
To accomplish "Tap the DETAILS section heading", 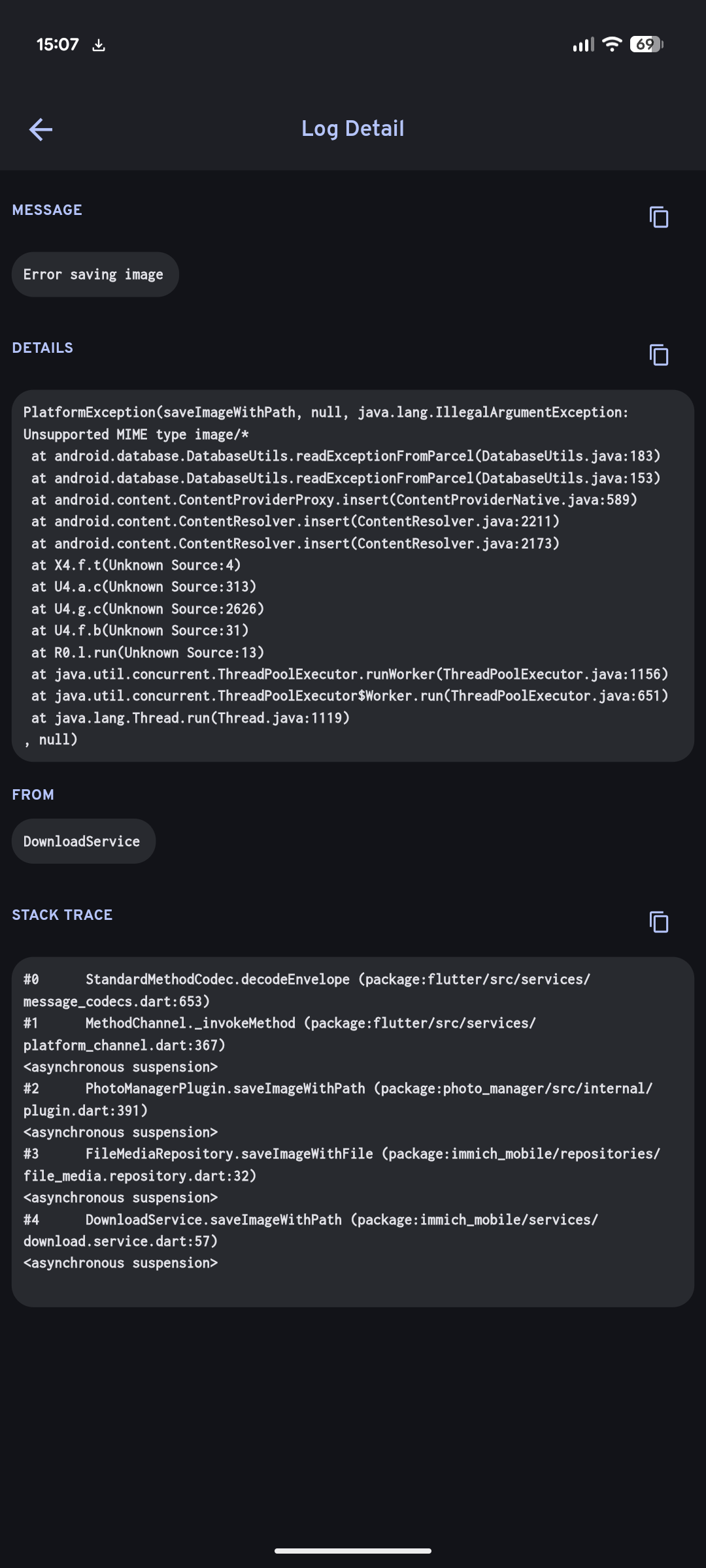I will (42, 348).
